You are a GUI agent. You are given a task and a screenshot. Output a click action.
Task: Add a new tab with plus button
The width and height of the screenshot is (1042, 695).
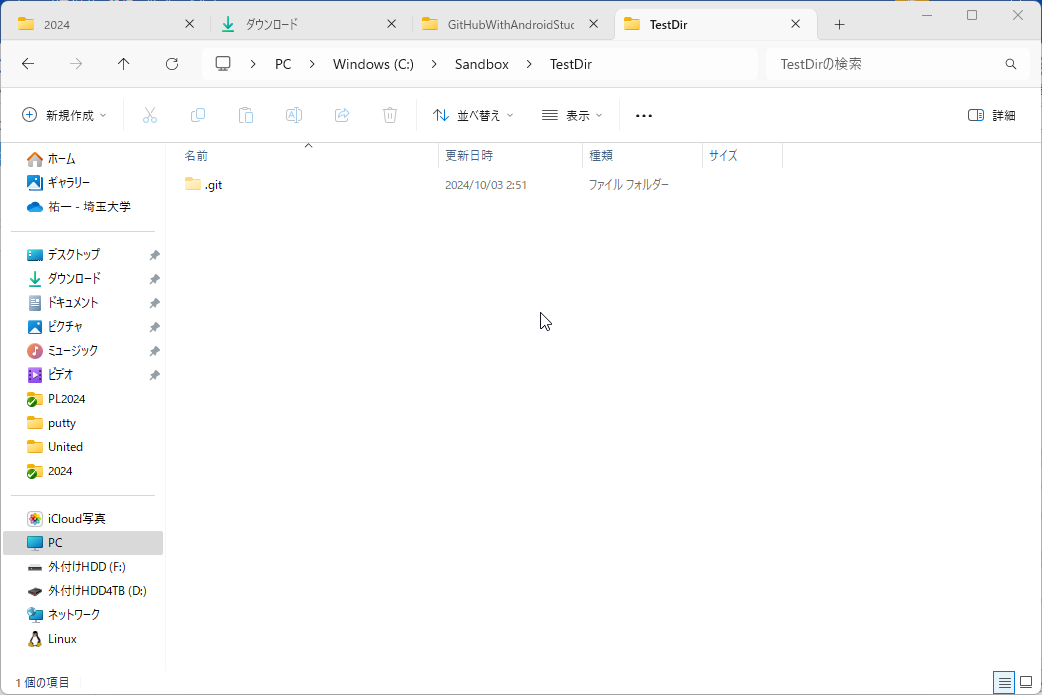[x=839, y=25]
